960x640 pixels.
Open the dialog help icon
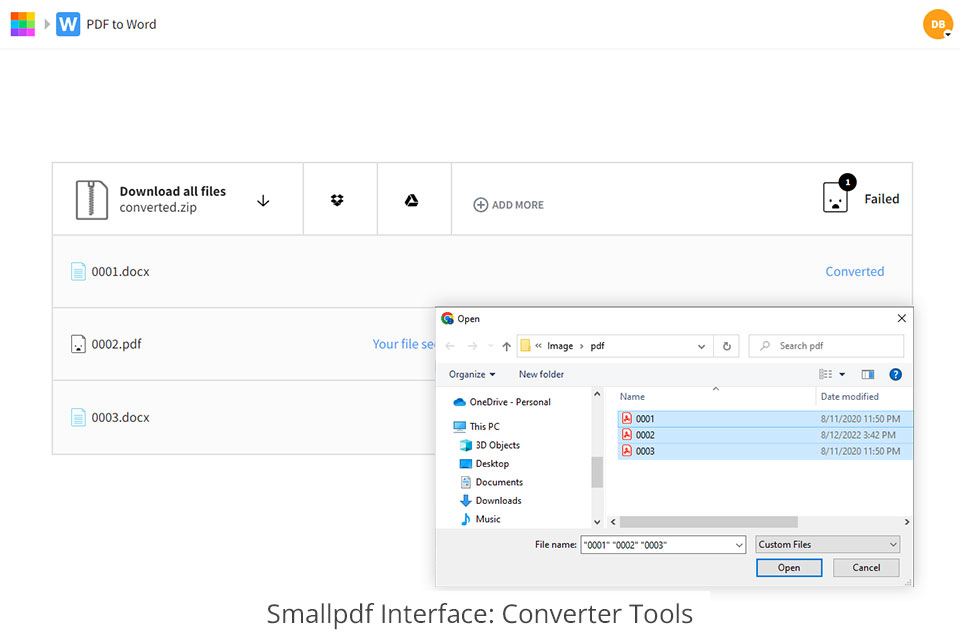tap(895, 374)
